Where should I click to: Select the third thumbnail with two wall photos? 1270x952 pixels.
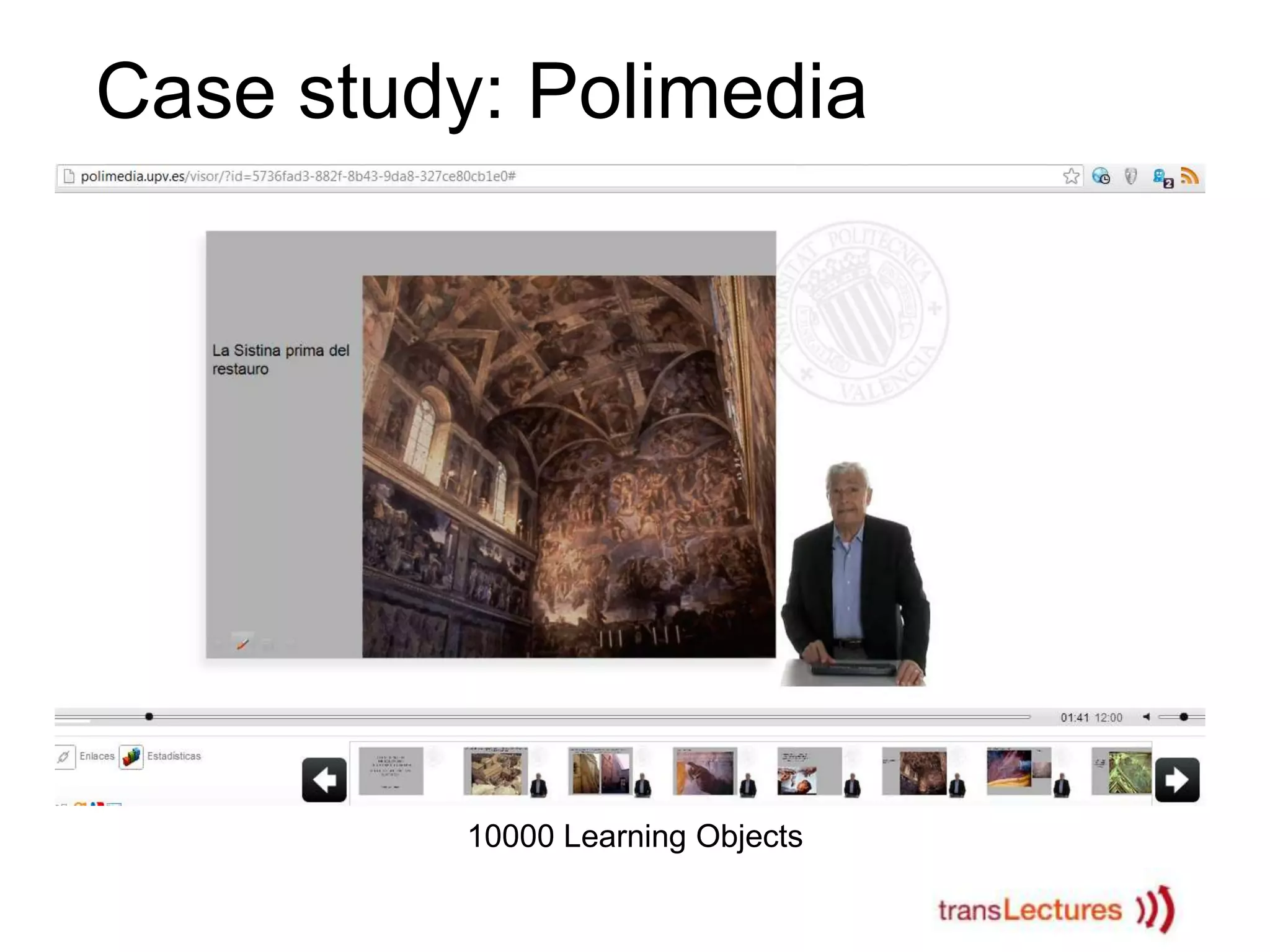(x=601, y=771)
